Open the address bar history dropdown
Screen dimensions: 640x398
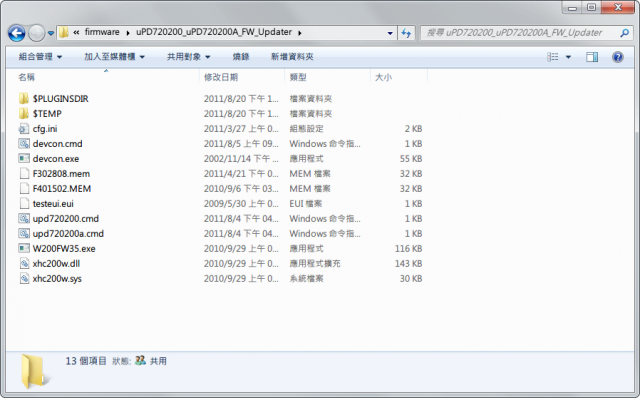[390, 33]
